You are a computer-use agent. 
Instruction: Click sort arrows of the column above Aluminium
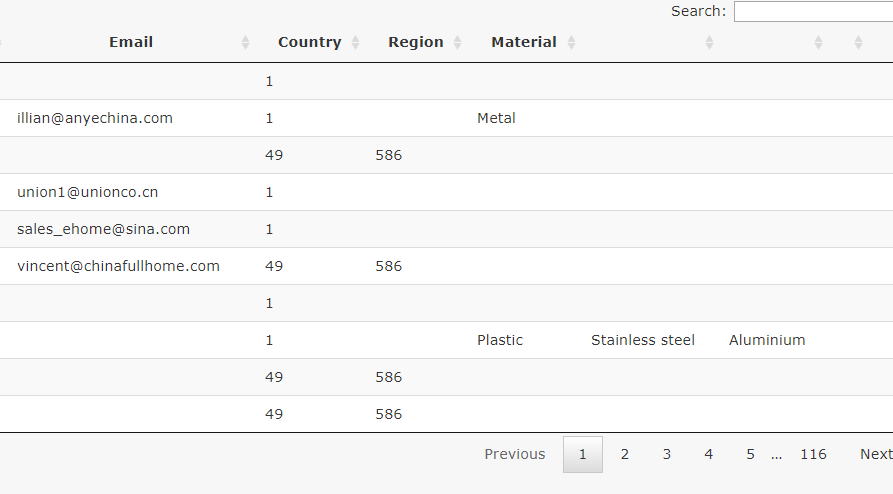coord(819,43)
